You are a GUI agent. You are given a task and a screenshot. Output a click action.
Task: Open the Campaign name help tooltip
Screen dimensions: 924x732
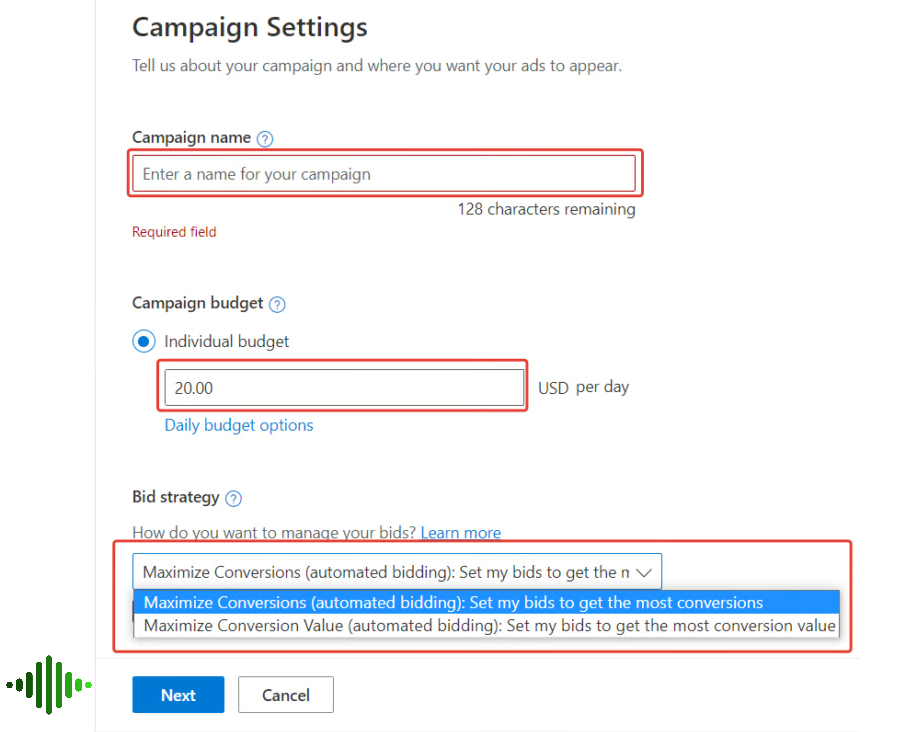coord(264,138)
